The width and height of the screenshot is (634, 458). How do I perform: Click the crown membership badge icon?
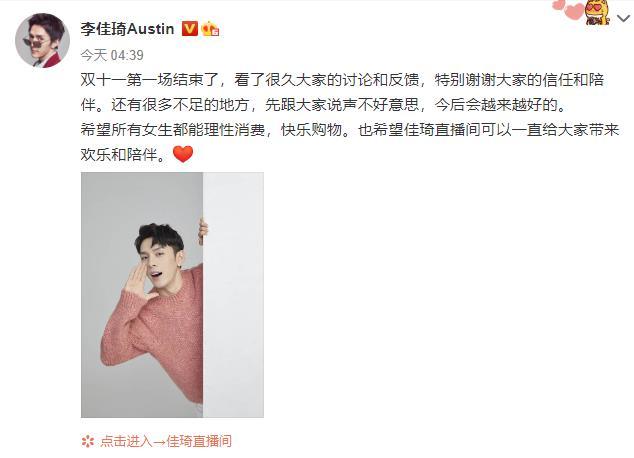coord(210,29)
